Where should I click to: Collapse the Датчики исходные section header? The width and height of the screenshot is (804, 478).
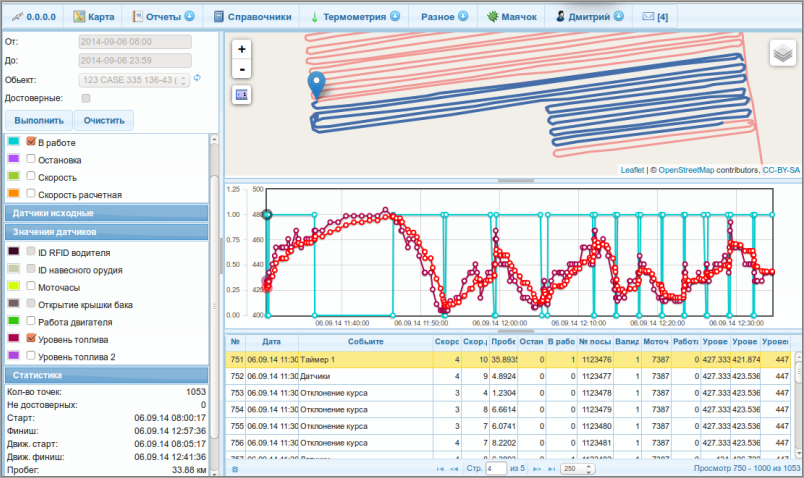tap(107, 213)
